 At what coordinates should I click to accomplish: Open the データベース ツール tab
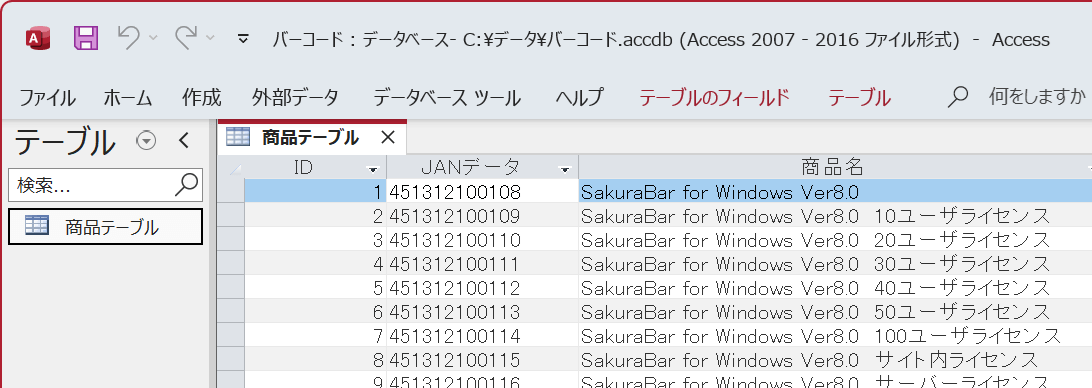pyautogui.click(x=447, y=98)
